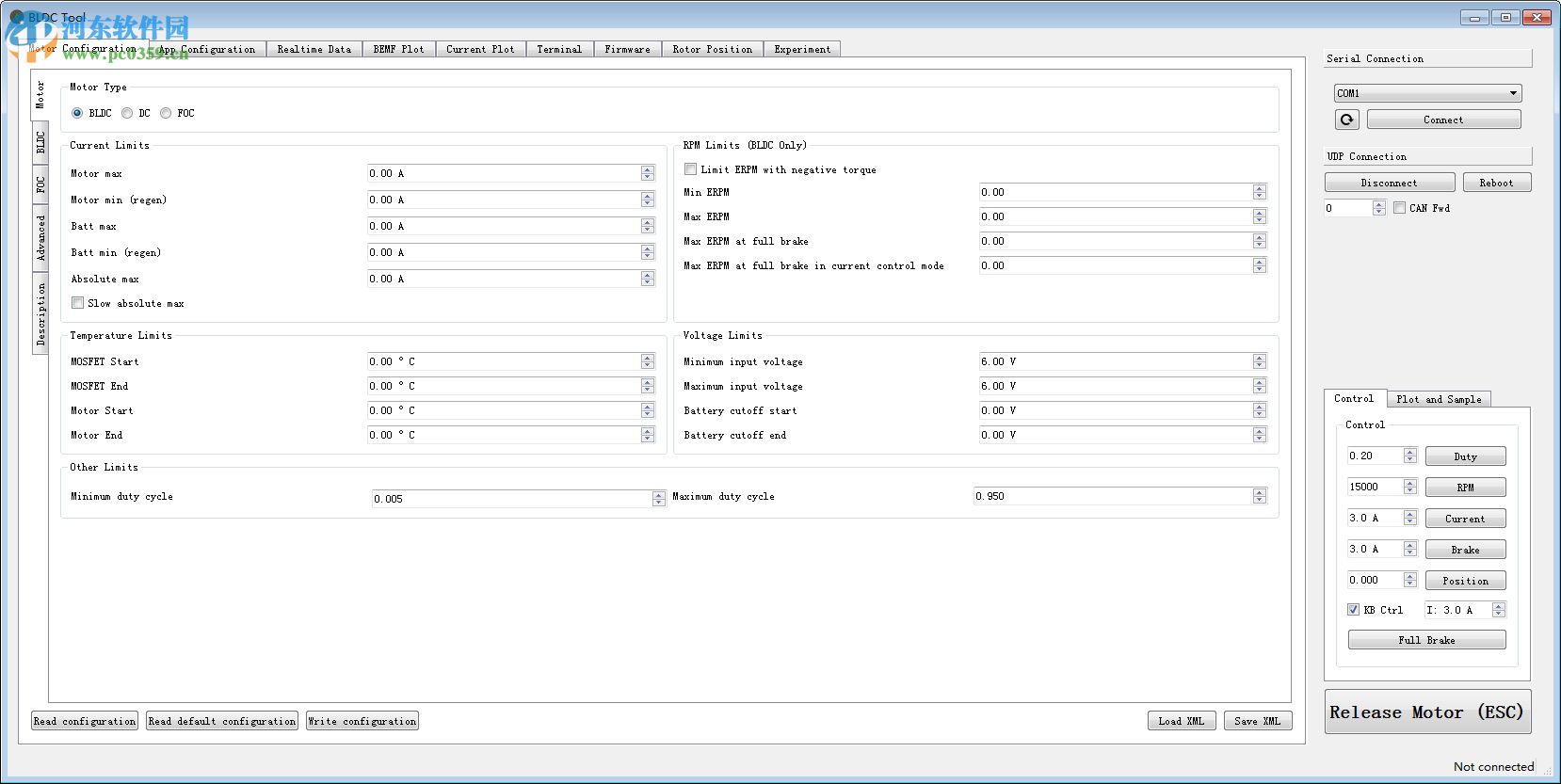
Task: Select the vertical BLDC side tab
Action: click(x=40, y=142)
